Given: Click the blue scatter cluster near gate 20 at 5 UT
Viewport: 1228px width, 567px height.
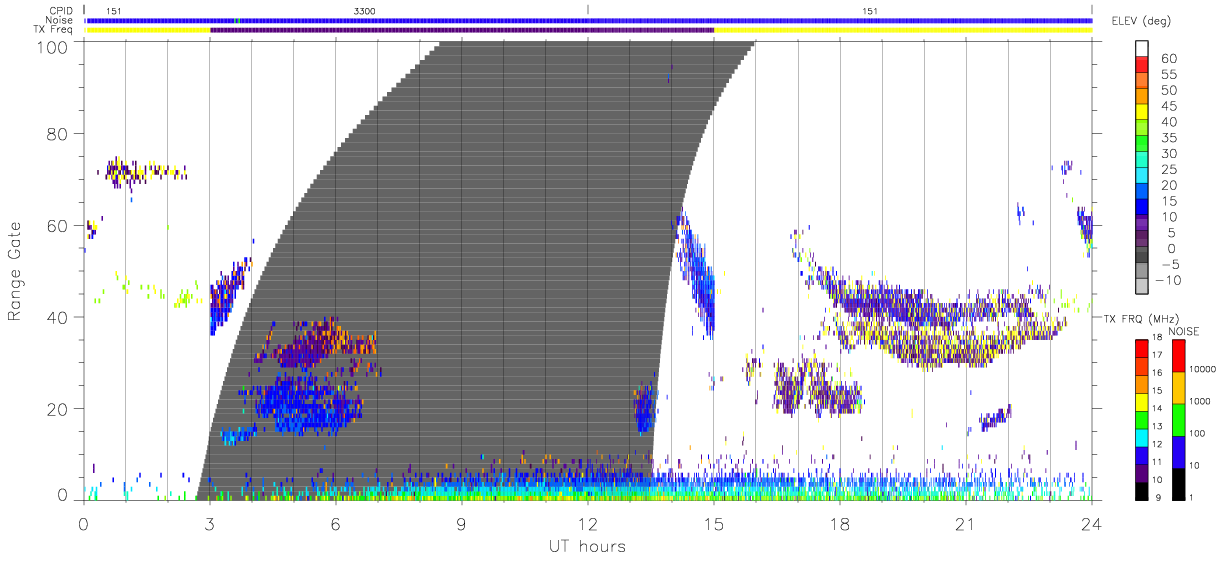Looking at the screenshot, I should [x=305, y=402].
